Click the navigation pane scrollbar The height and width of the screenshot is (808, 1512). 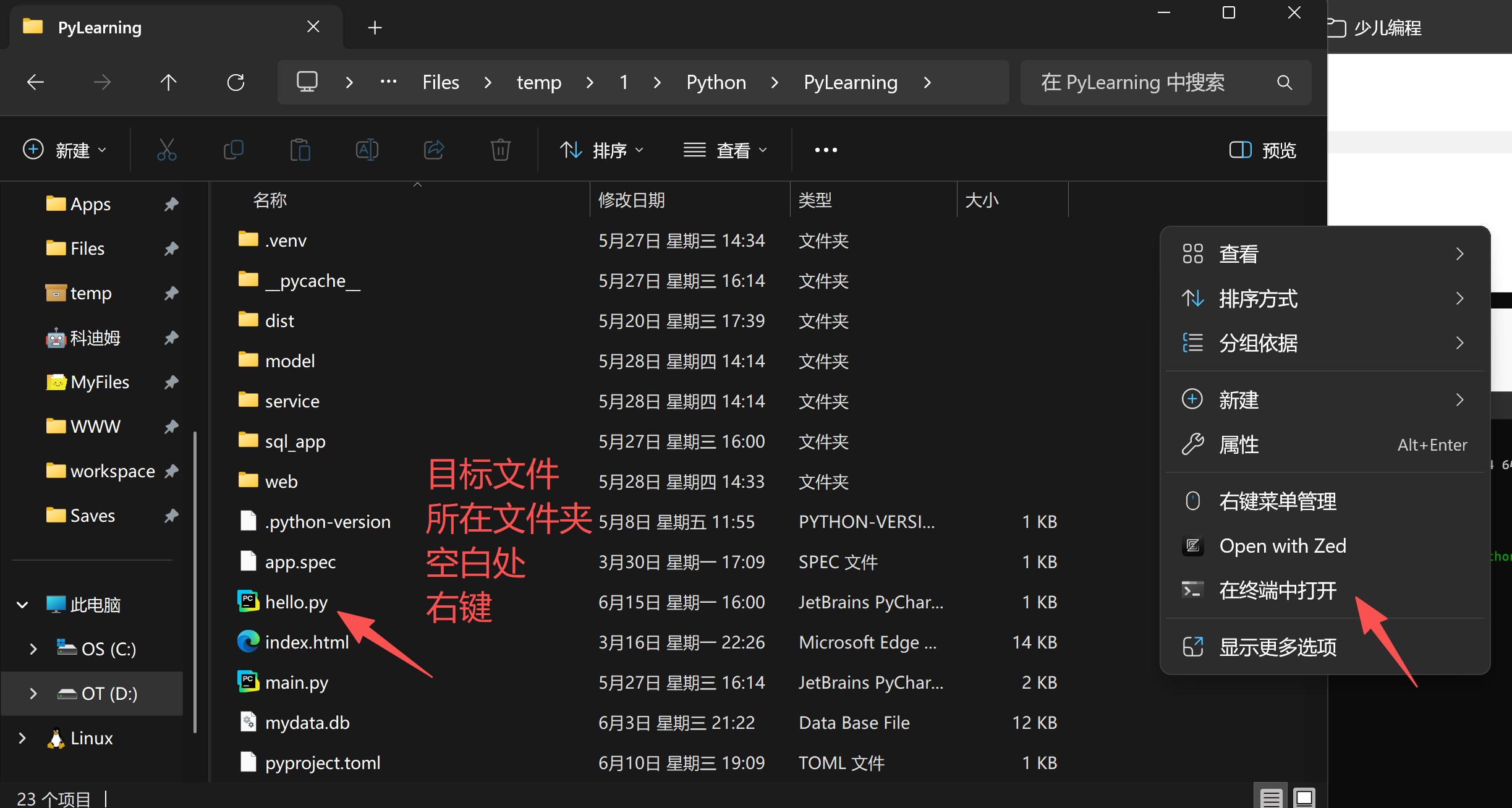click(195, 581)
